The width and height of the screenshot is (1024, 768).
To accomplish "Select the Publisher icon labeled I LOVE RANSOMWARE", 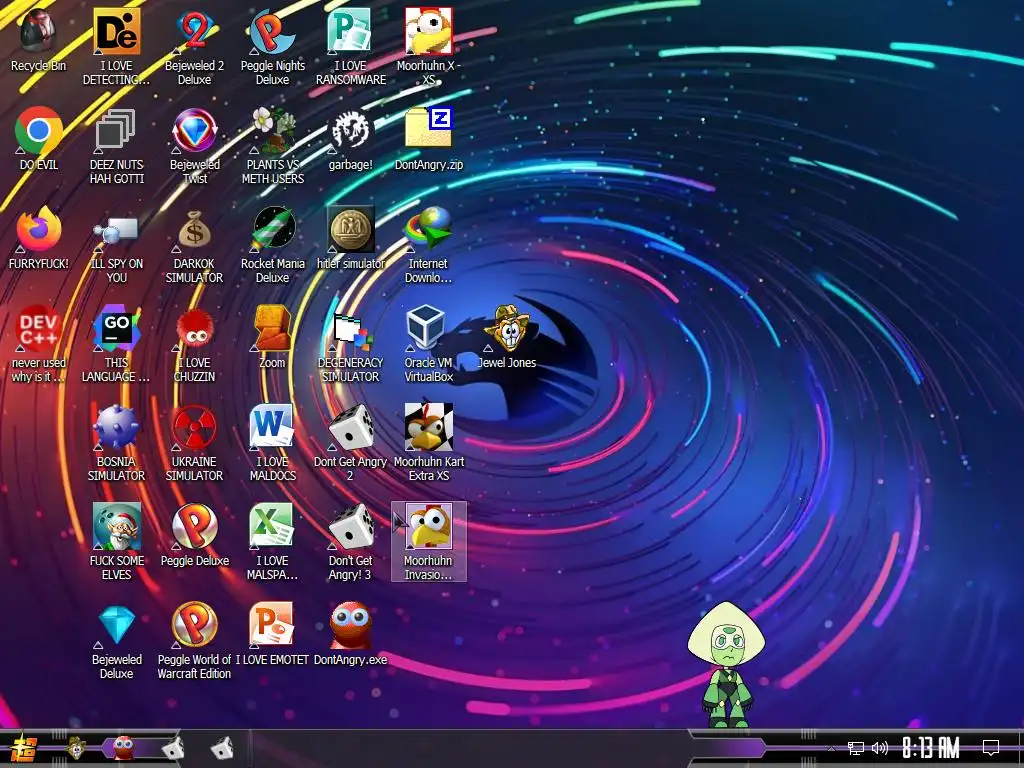I will pyautogui.click(x=351, y=48).
